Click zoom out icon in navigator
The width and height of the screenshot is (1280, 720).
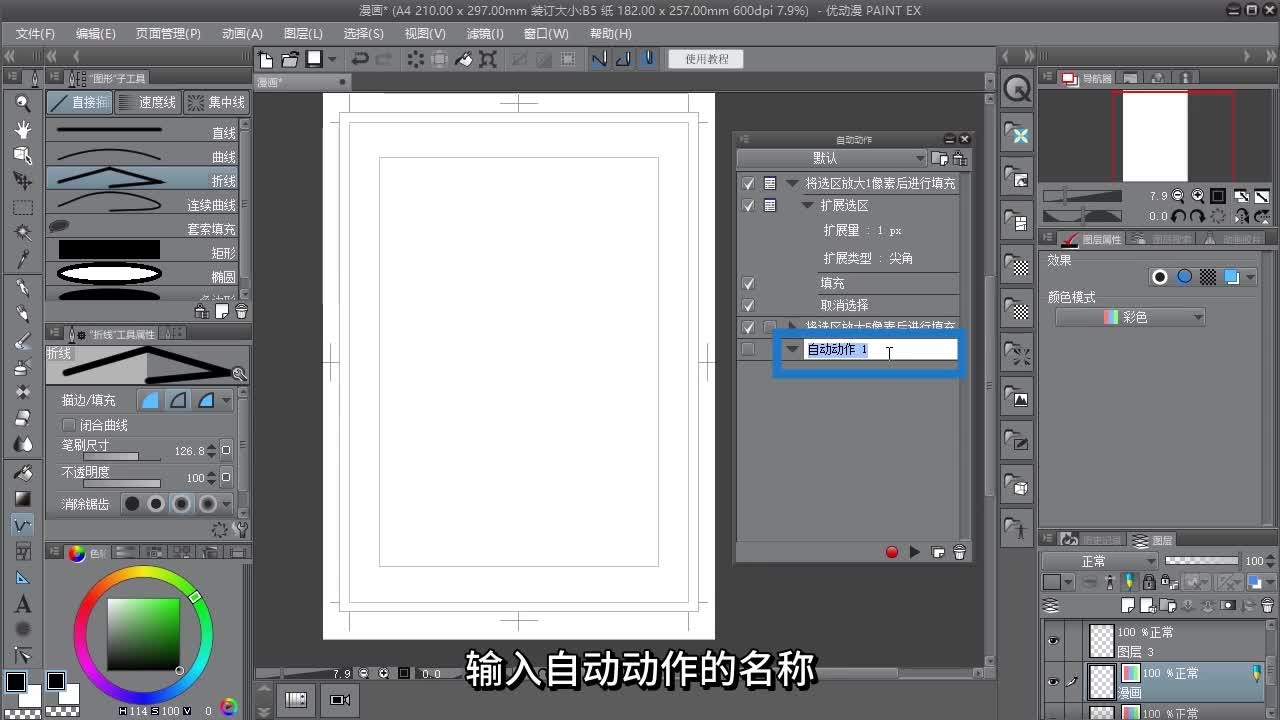1178,196
